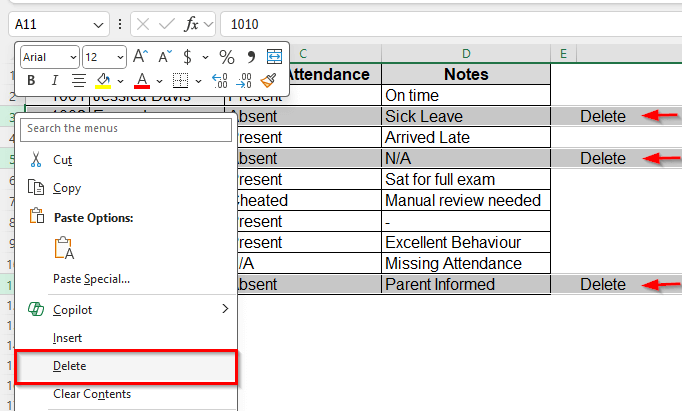Toggle Bold formatting in mini toolbar

pos(31,80)
